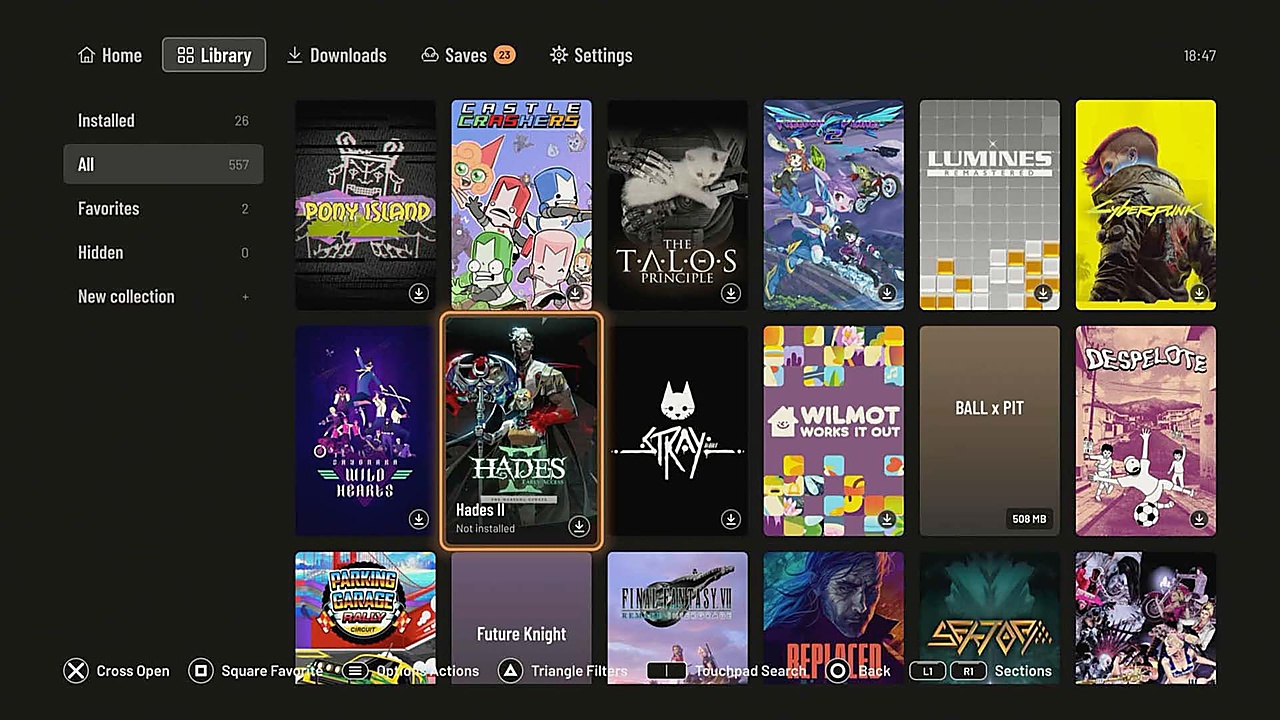This screenshot has height=720, width=1280.
Task: Click the circle Back button hint
Action: coord(858,671)
